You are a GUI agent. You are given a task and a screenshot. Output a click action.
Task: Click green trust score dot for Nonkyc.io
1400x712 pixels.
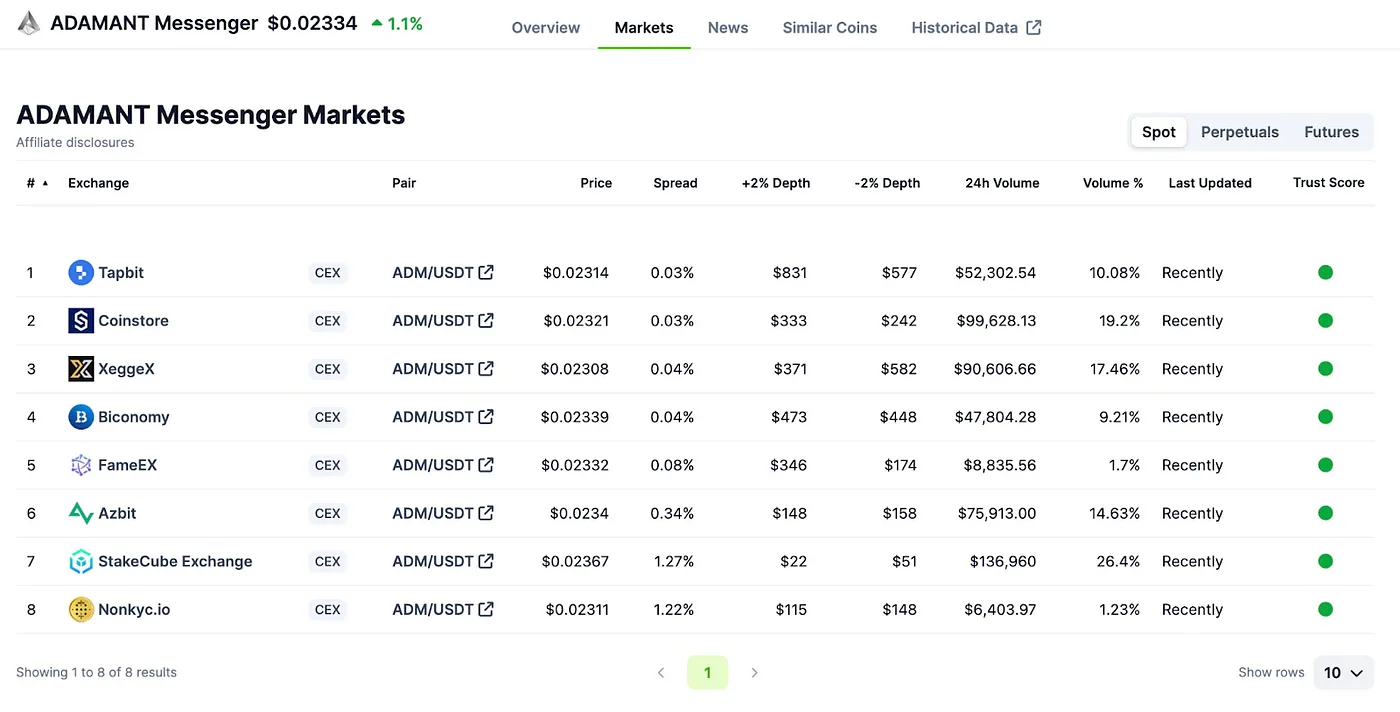(1325, 609)
